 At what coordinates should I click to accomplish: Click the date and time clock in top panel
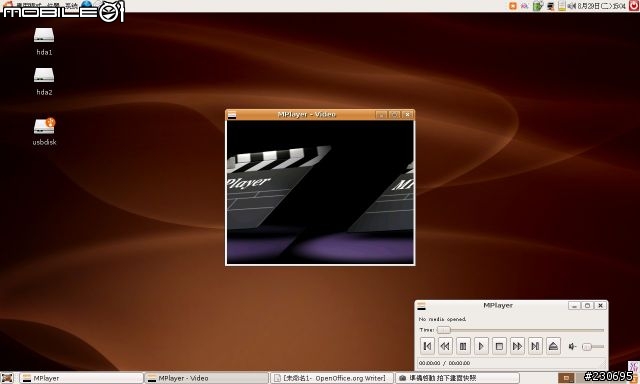click(602, 6)
